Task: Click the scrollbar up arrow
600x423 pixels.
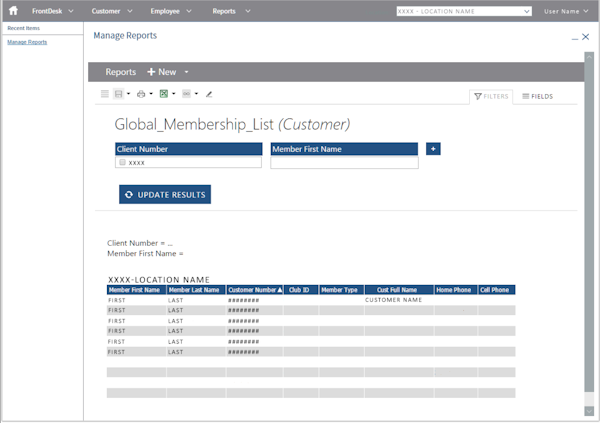Action: click(589, 57)
